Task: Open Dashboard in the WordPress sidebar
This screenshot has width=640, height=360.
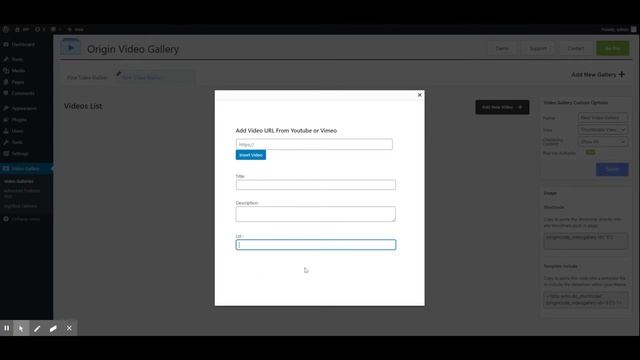Action: pos(23,44)
